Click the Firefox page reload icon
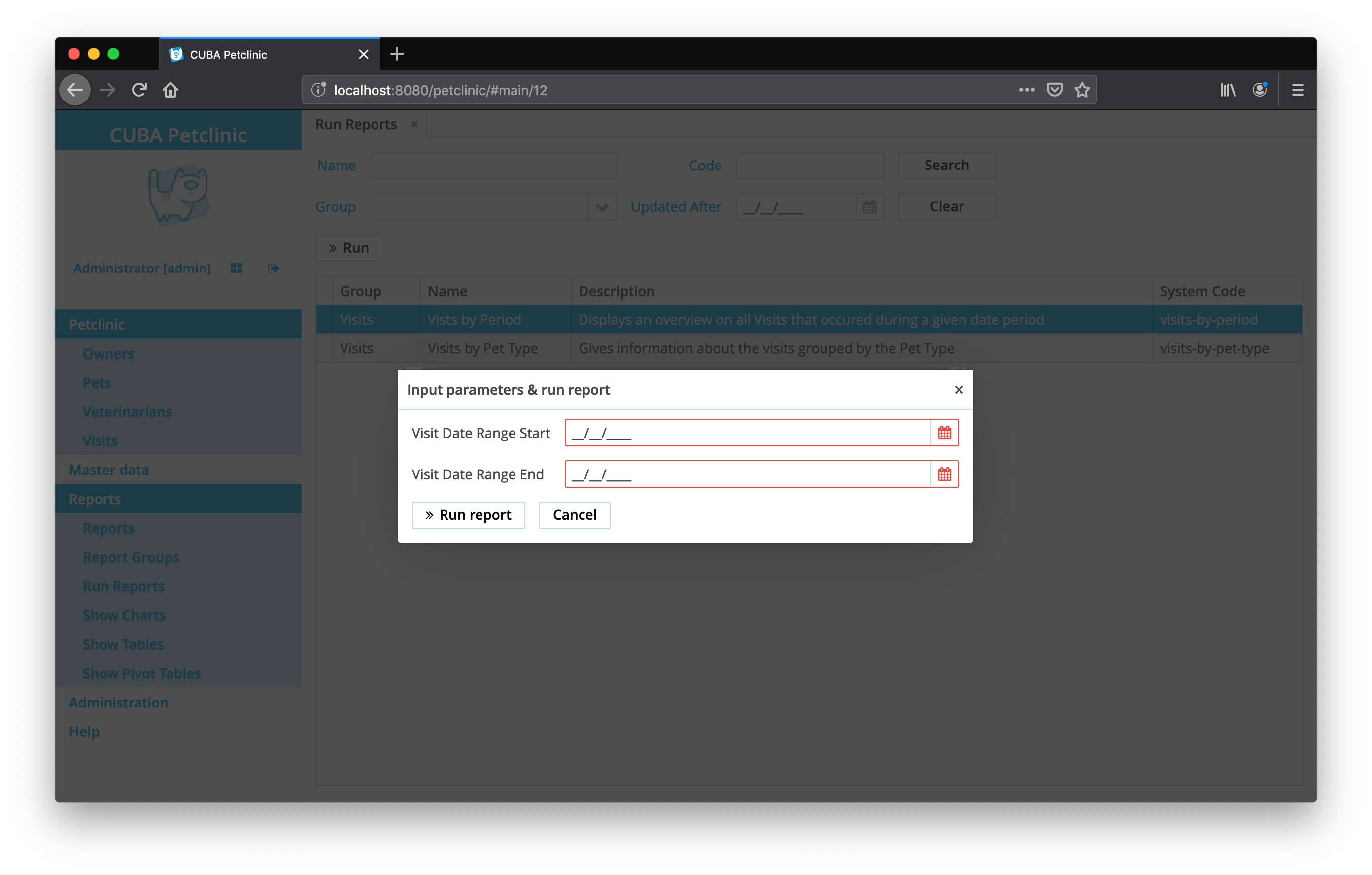The height and width of the screenshot is (875, 1372). (139, 90)
